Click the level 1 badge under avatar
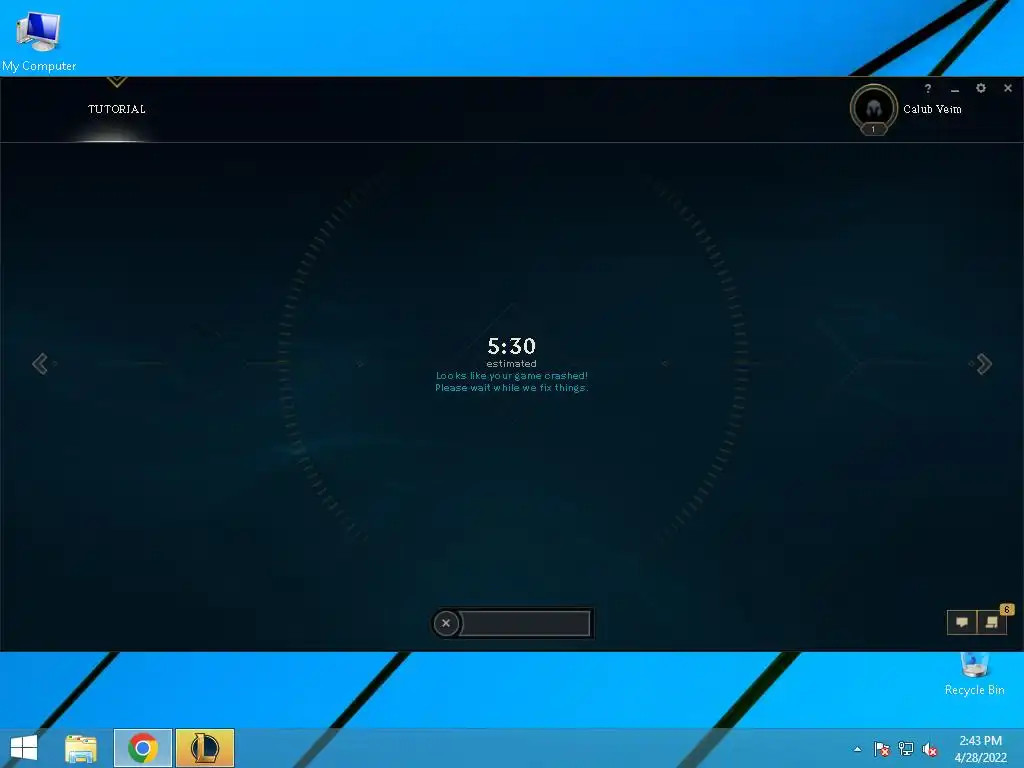 [873, 129]
